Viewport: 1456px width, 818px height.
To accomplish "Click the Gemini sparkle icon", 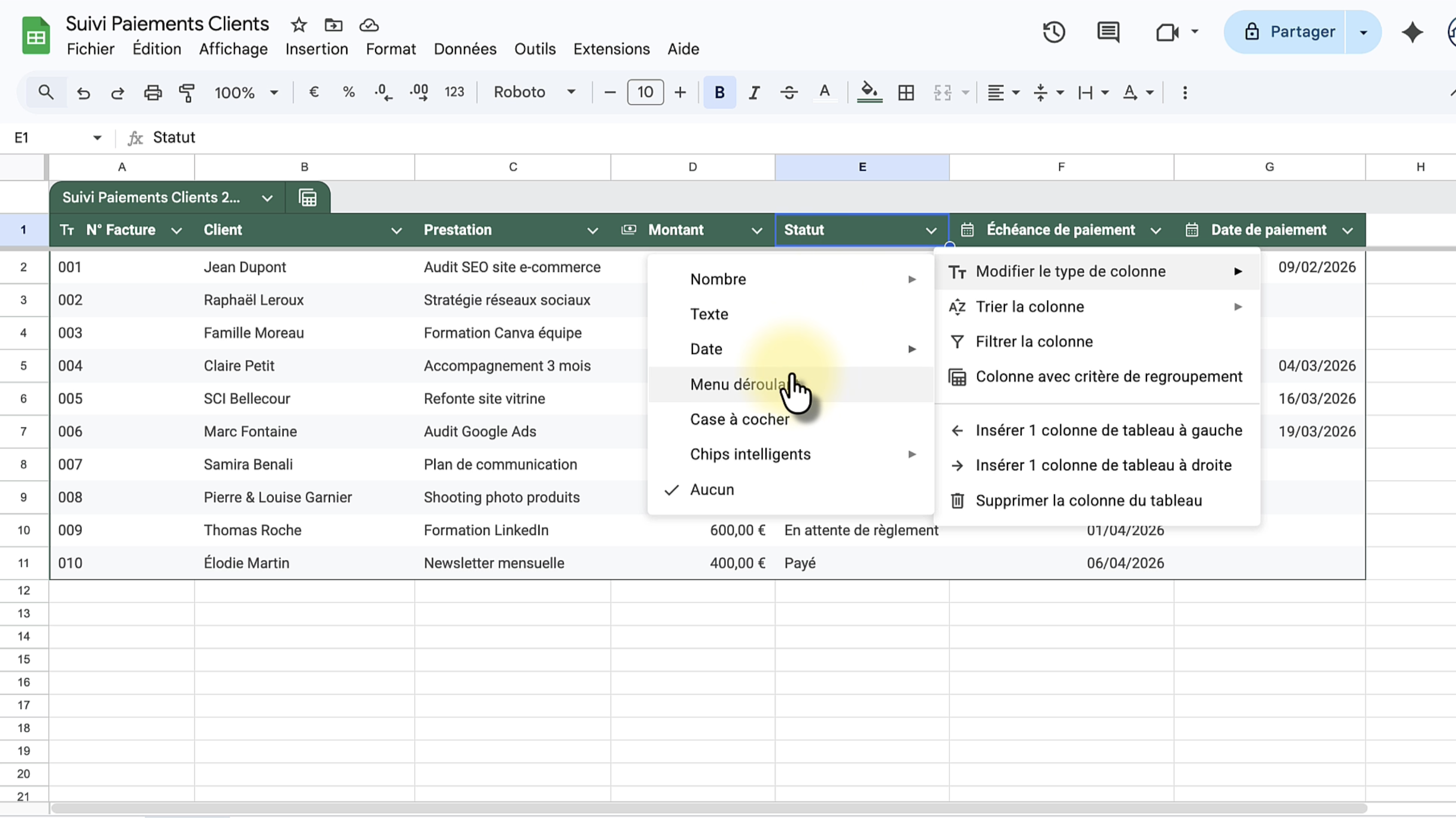I will [1412, 32].
